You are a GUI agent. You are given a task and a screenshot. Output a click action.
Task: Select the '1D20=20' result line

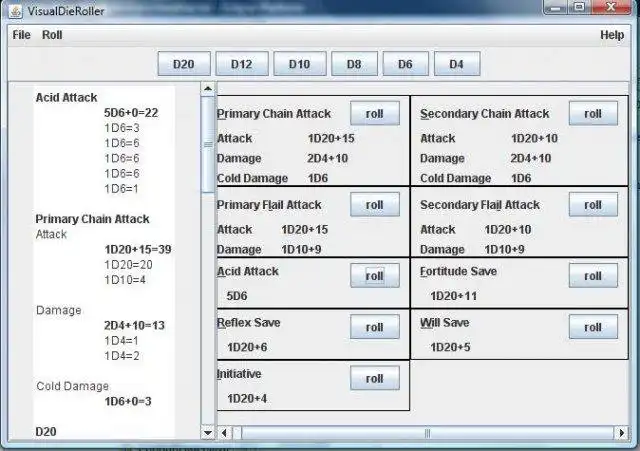click(x=128, y=264)
